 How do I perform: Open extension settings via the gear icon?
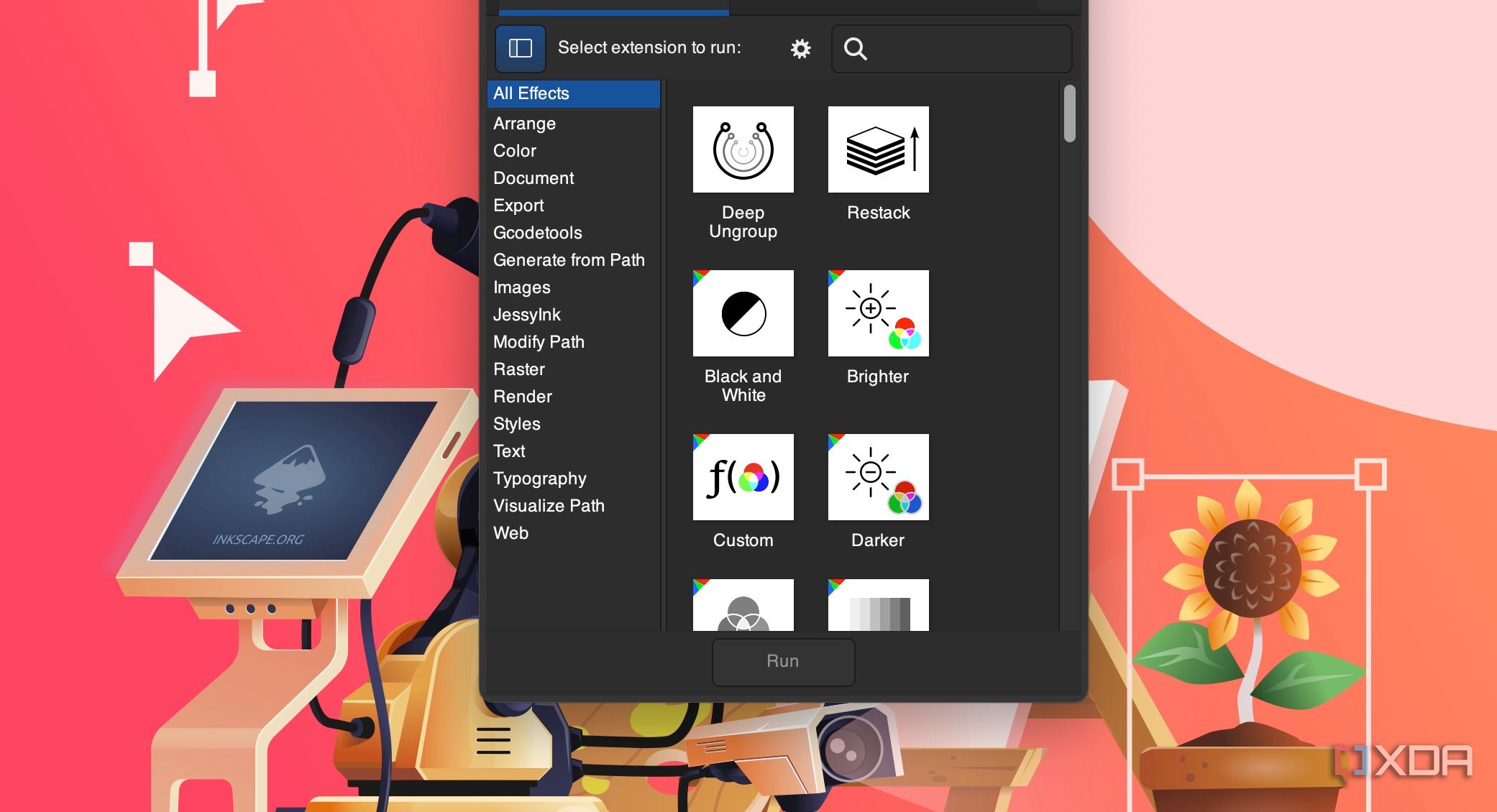pos(800,48)
